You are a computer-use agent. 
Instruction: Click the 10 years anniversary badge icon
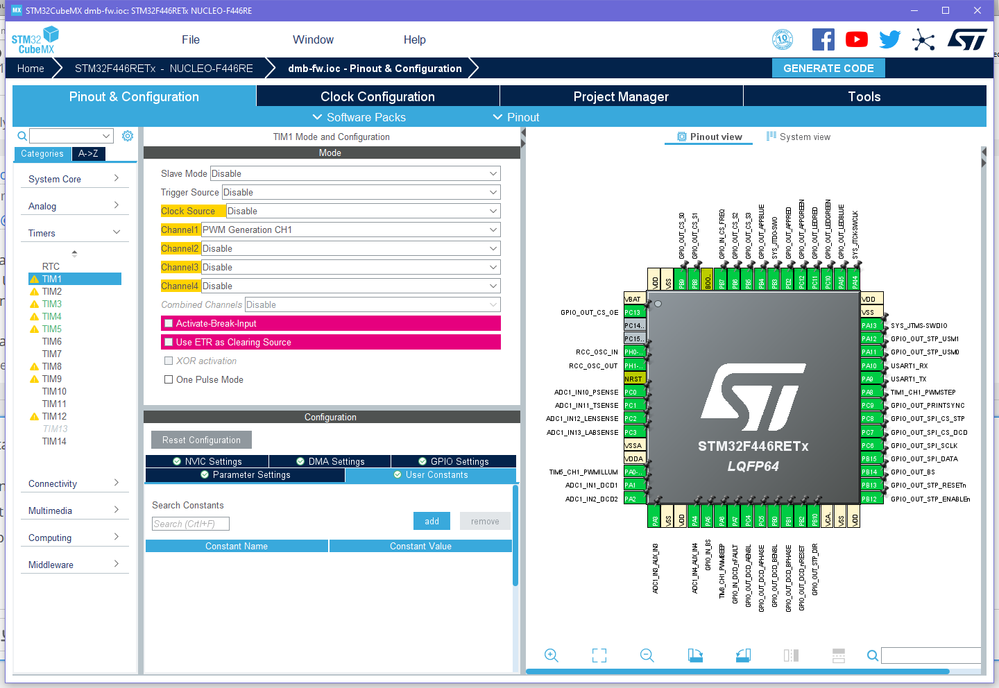(782, 39)
